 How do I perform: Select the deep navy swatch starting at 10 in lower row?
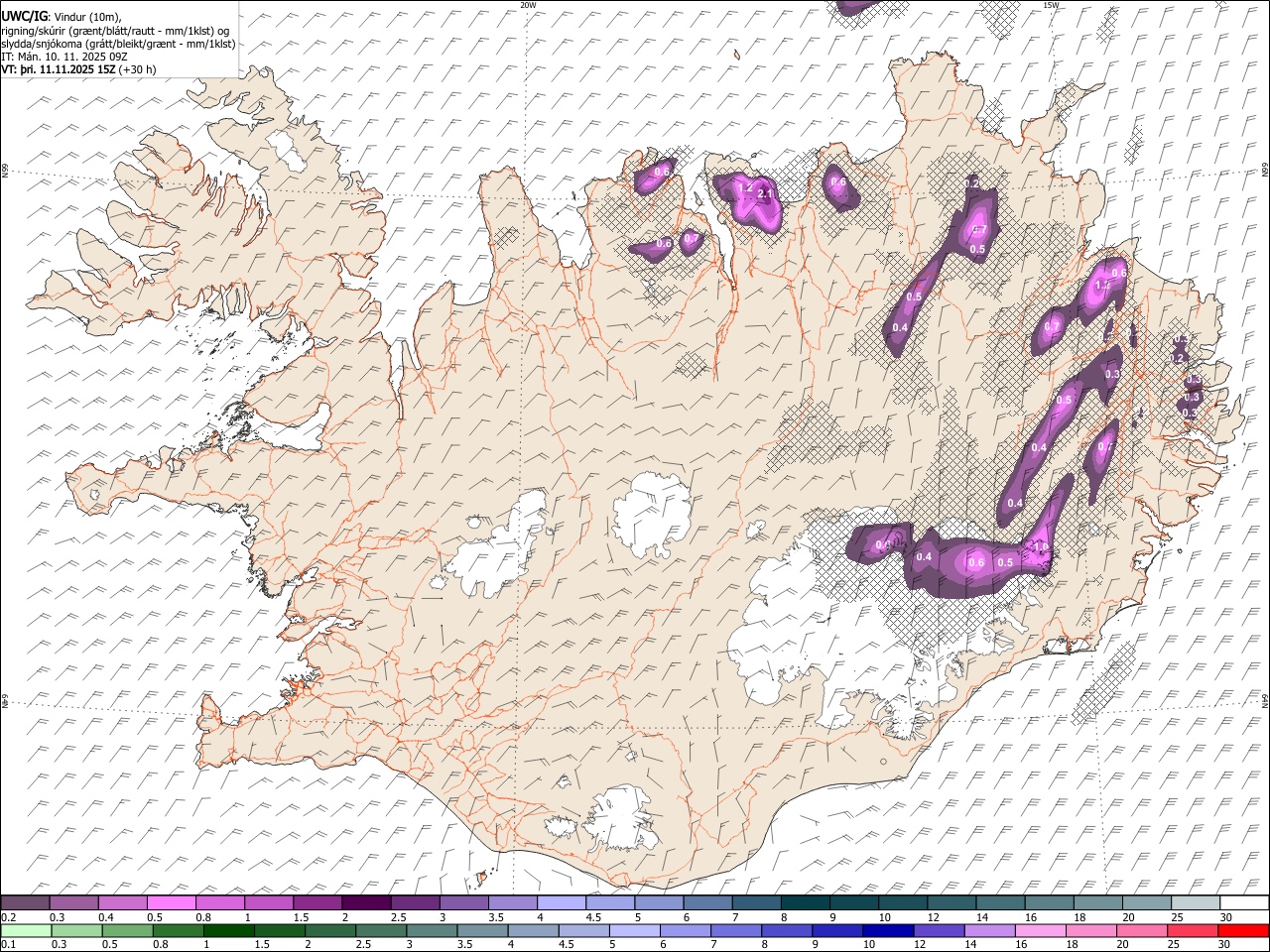(887, 930)
